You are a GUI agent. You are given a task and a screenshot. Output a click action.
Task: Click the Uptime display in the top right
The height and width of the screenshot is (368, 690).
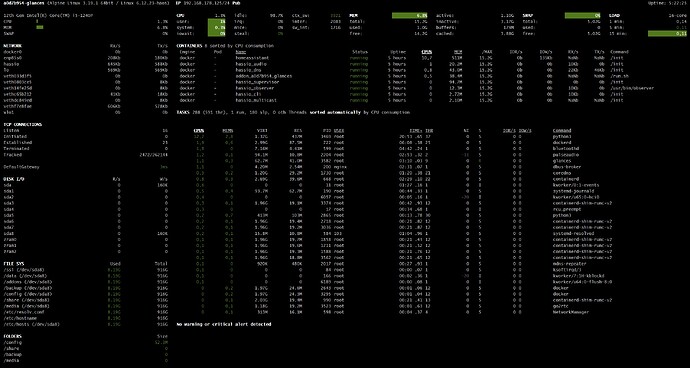click(x=667, y=3)
